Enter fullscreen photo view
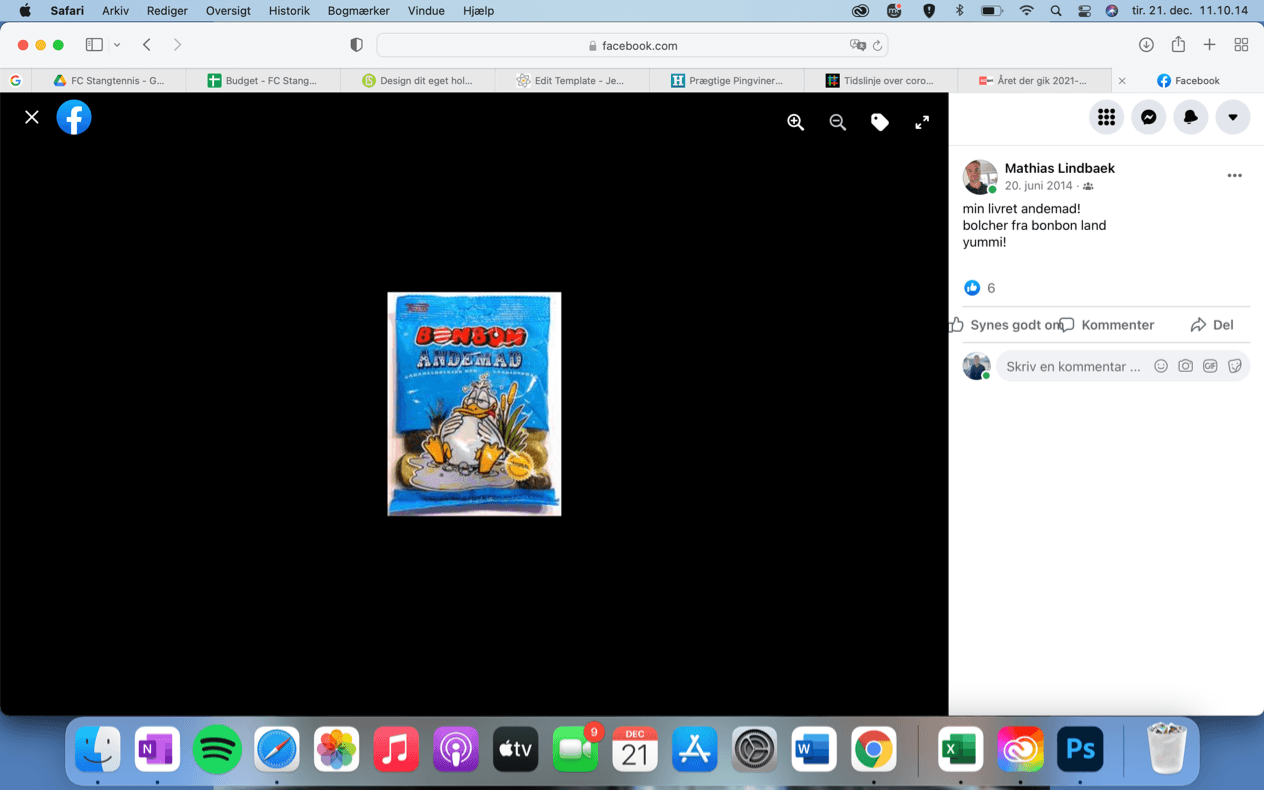Image resolution: width=1264 pixels, height=790 pixels. [x=922, y=122]
